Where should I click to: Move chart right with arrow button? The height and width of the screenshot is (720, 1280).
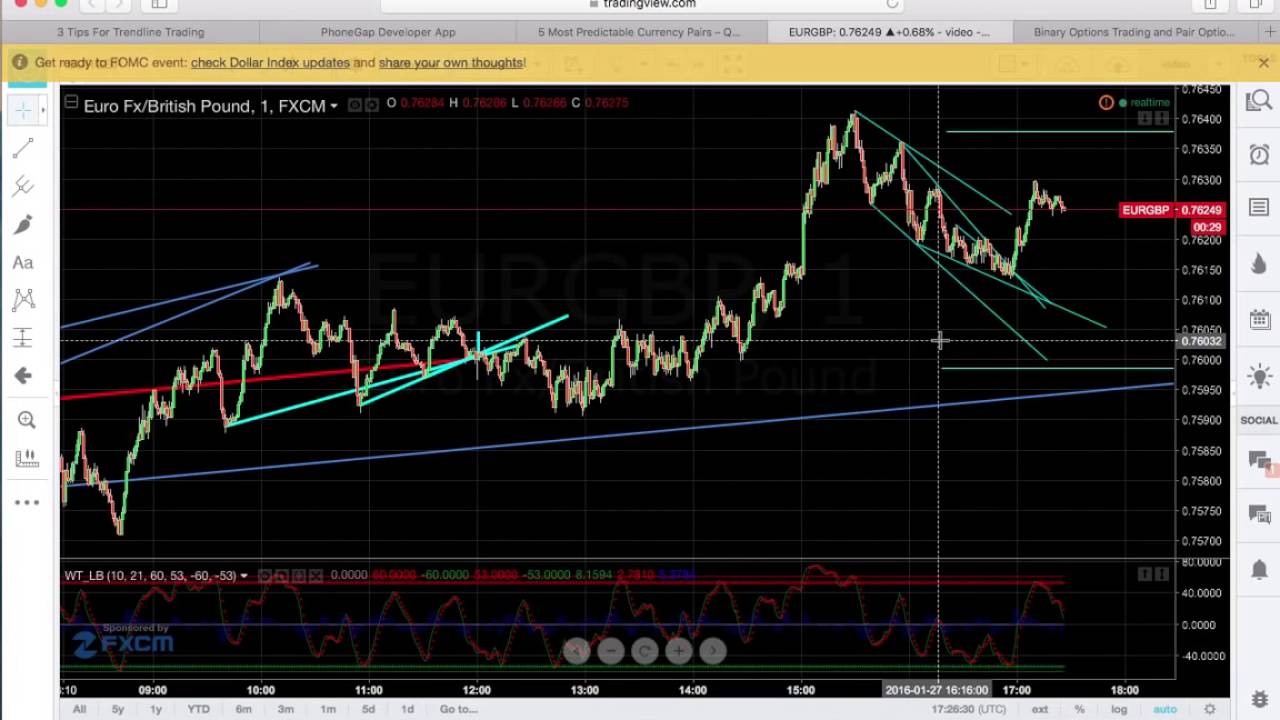[x=712, y=651]
